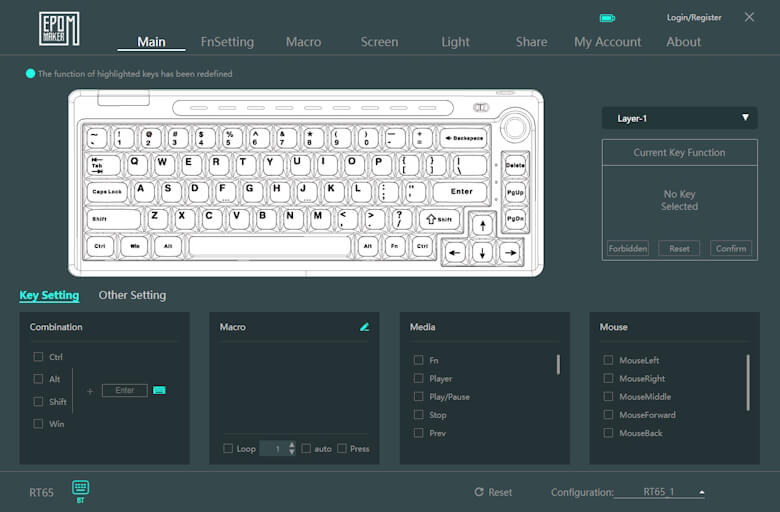Click the rotary knob on keyboard

pos(516,128)
